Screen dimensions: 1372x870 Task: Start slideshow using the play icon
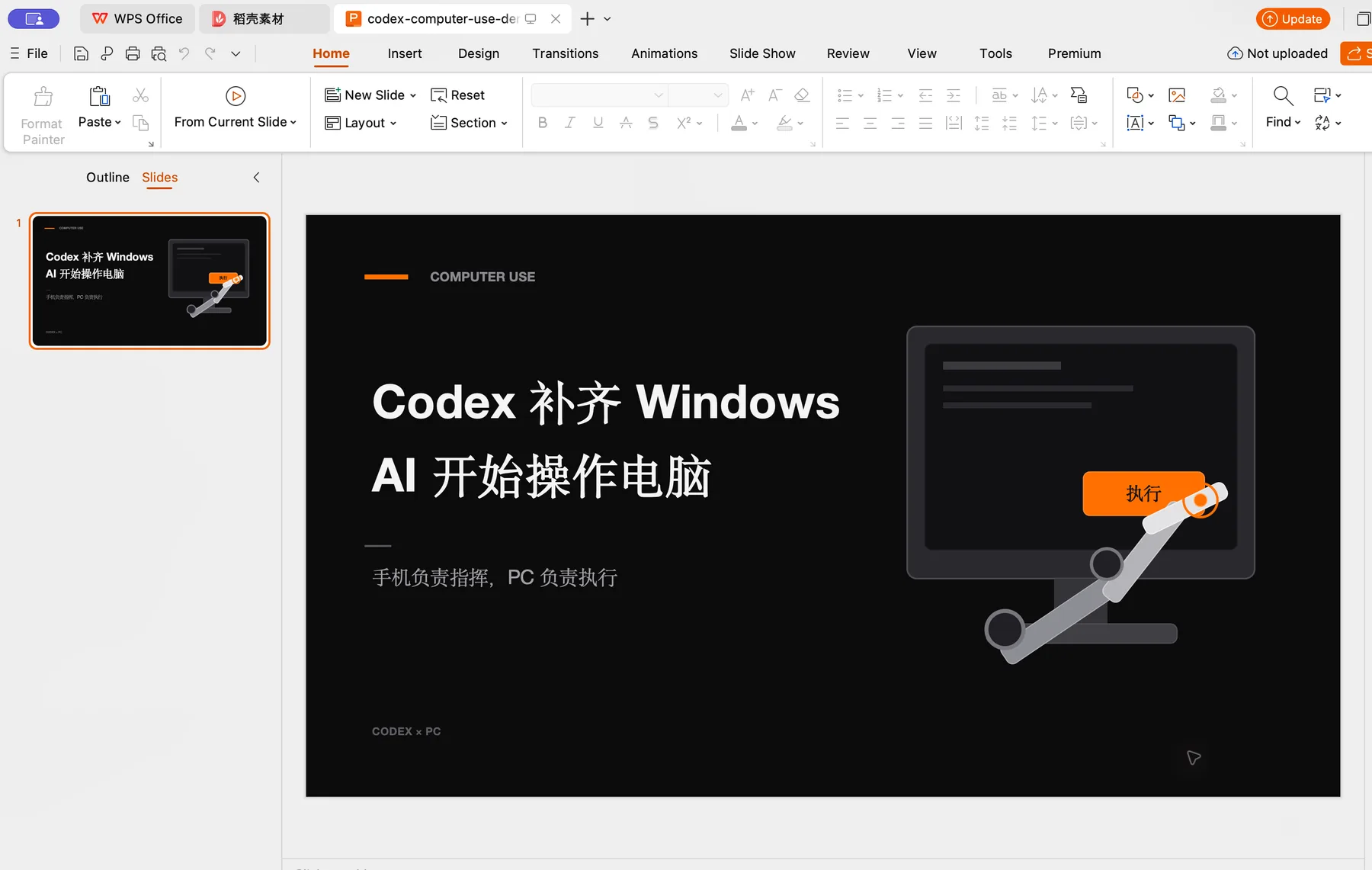pyautogui.click(x=236, y=96)
